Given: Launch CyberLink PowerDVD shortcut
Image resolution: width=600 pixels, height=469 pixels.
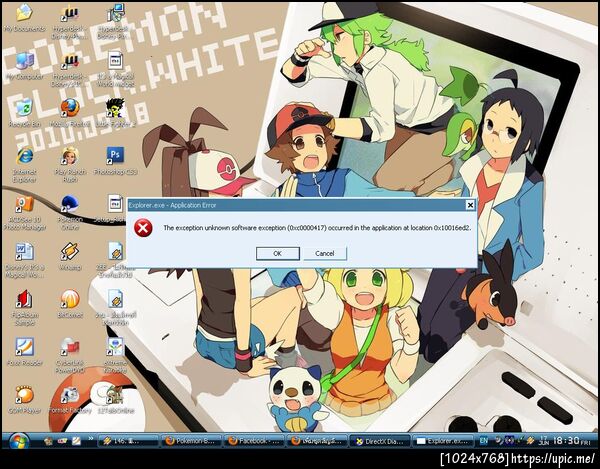Looking at the screenshot, I should [x=70, y=356].
